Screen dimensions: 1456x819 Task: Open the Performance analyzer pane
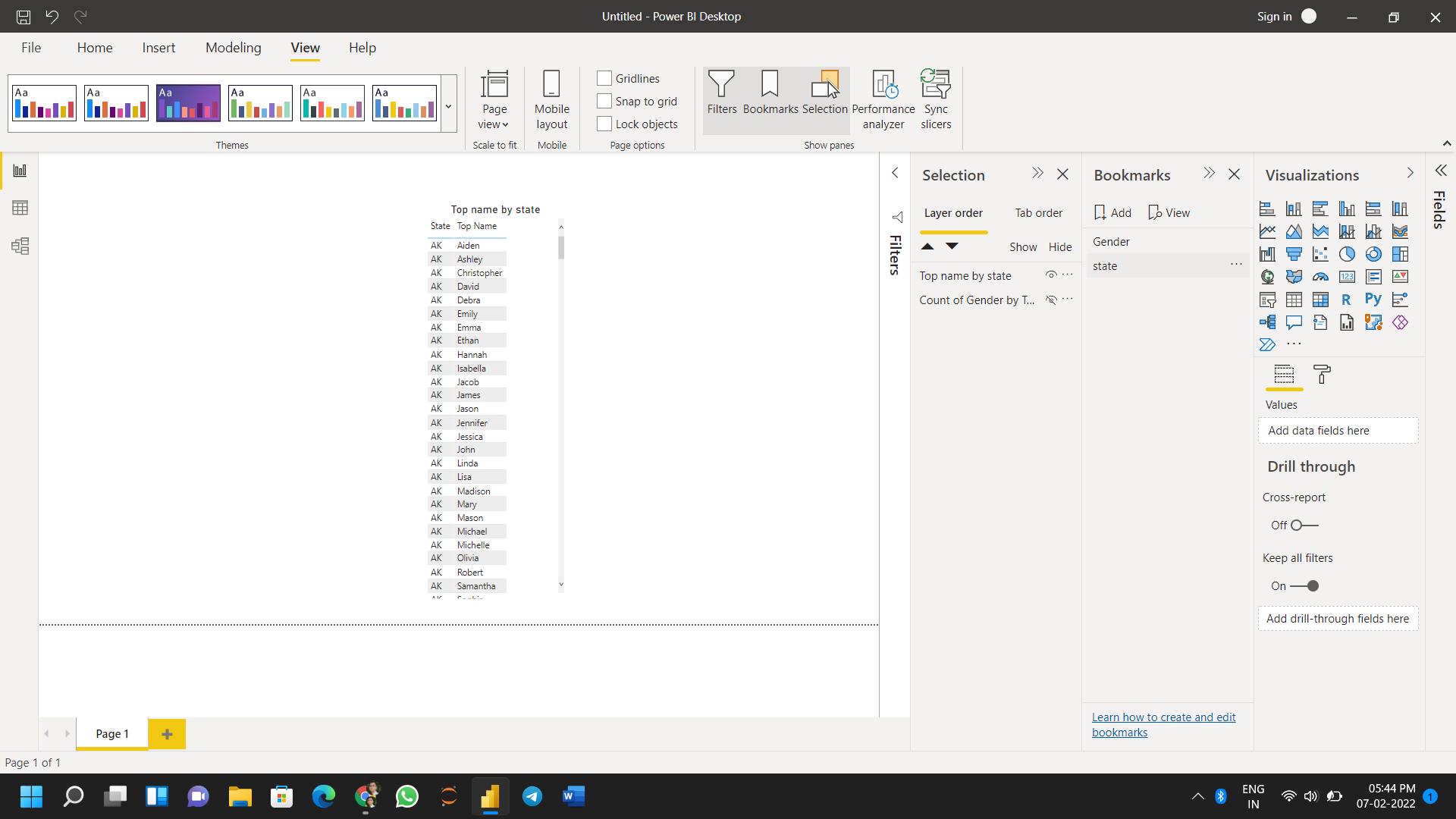[882, 99]
